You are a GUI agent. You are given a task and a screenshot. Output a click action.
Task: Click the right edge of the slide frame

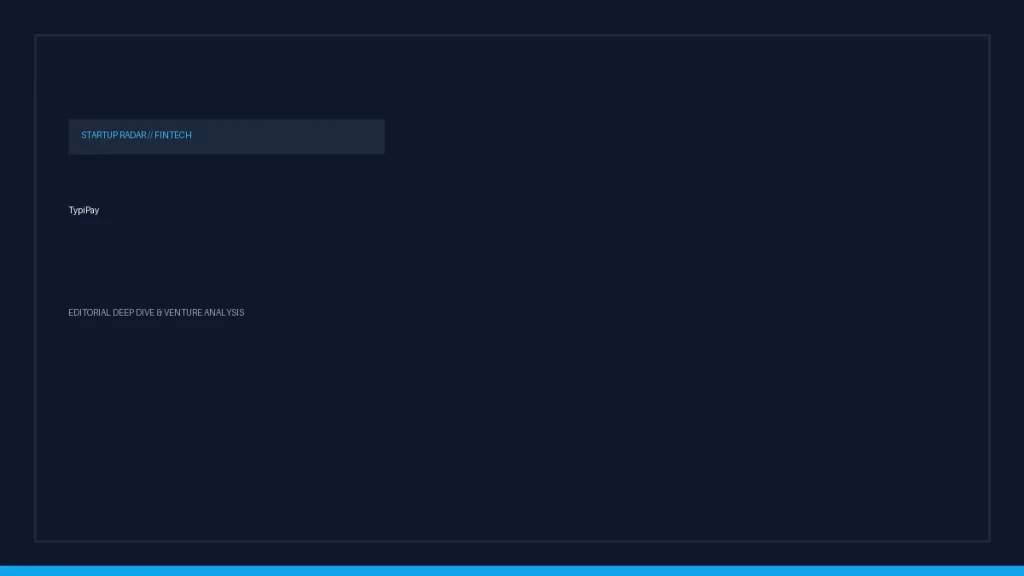(989, 288)
